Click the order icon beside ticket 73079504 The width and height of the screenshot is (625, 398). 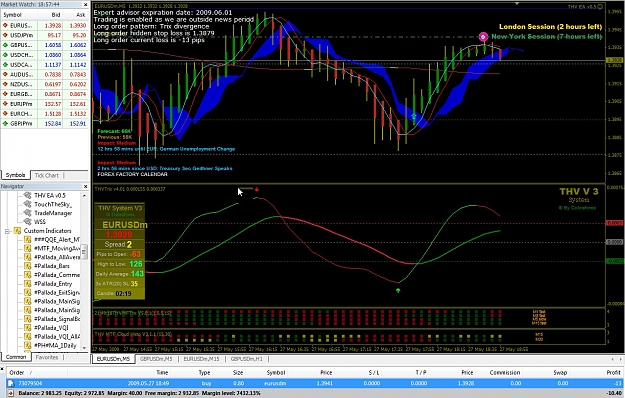[11, 383]
